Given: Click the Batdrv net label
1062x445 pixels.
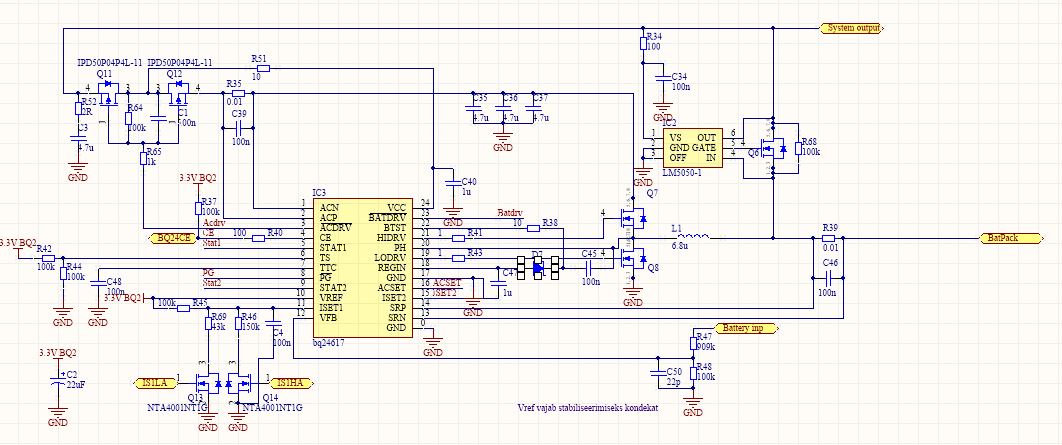Looking at the screenshot, I should [x=510, y=213].
